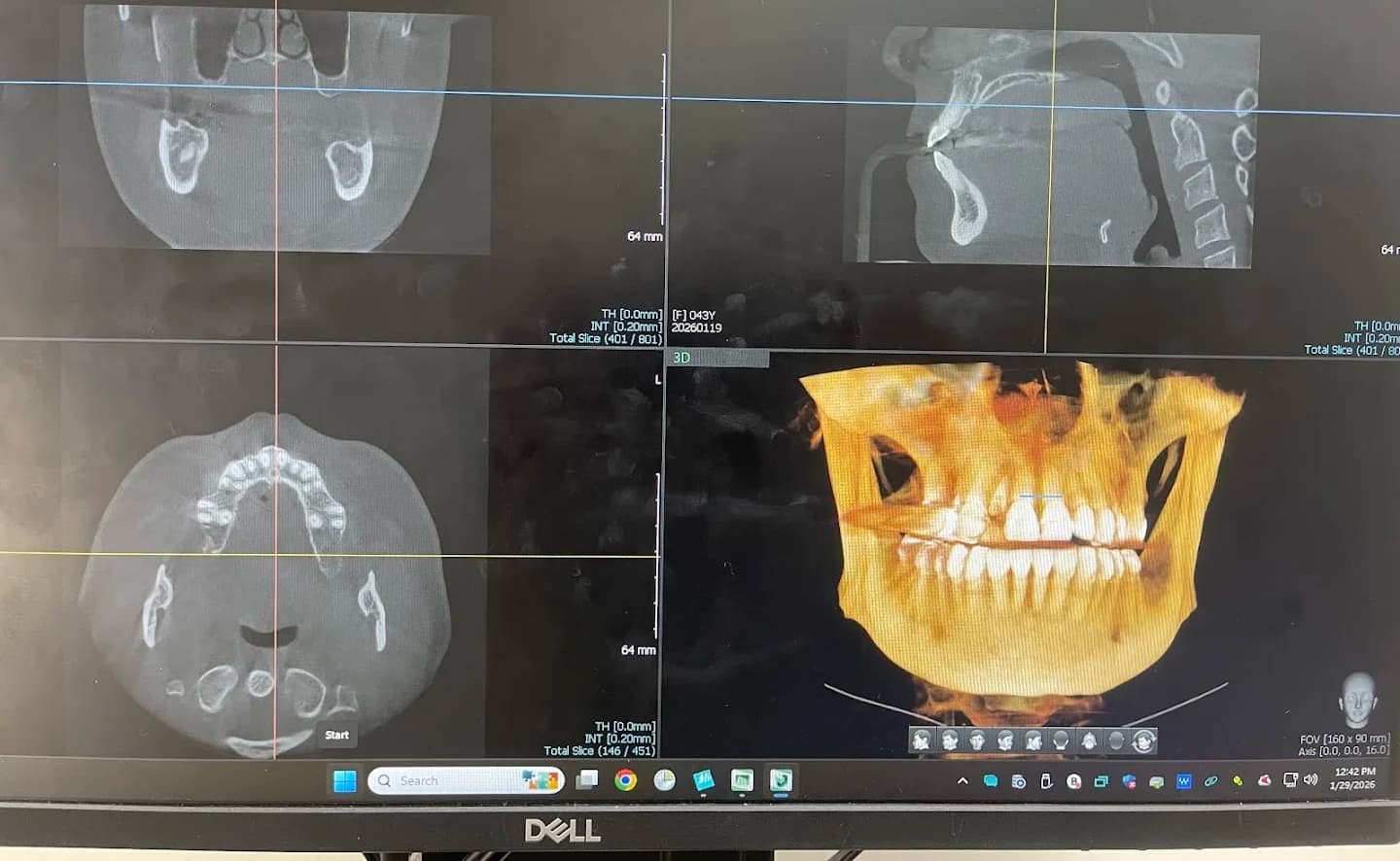
Task: Set 3D view to left lateral head orientation
Action: pyautogui.click(x=1033, y=740)
